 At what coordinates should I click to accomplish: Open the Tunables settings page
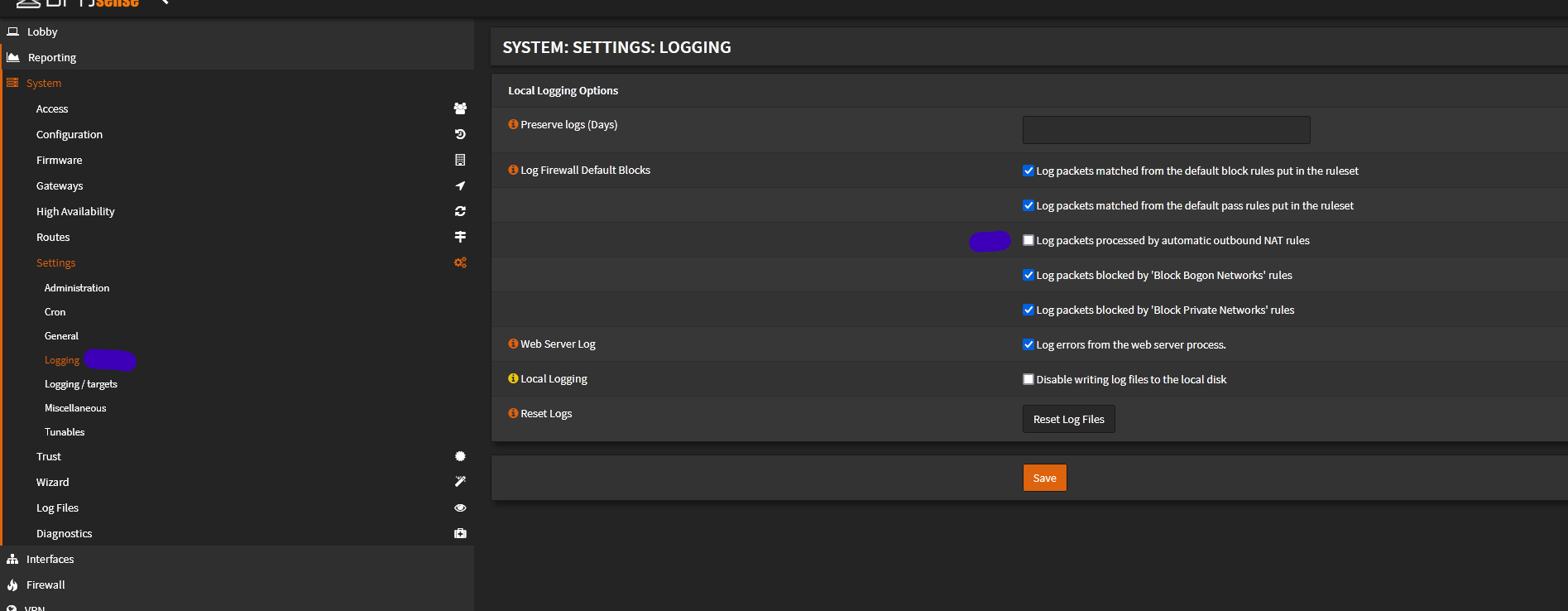[65, 432]
